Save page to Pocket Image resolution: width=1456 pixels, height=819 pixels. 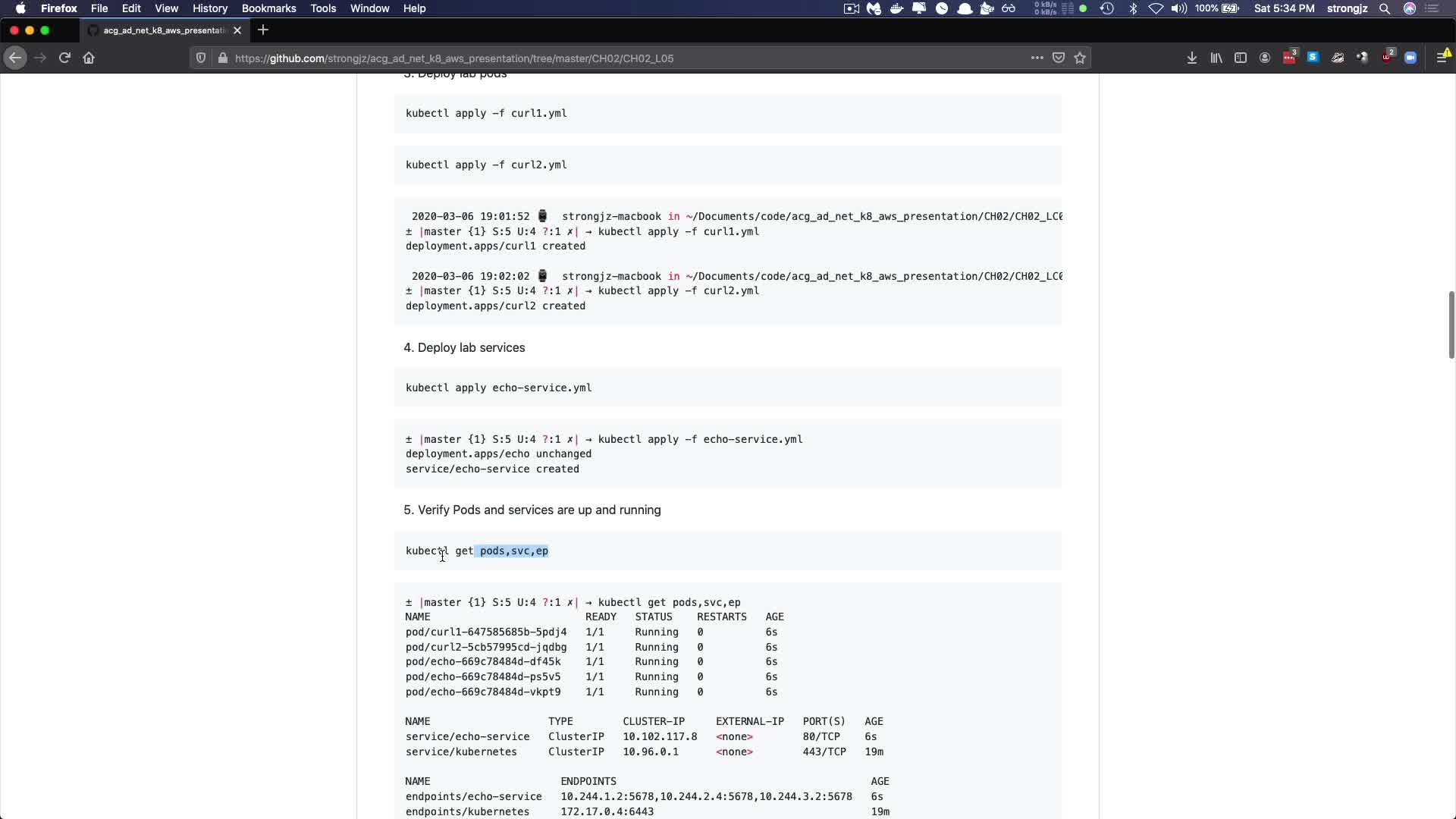(1059, 58)
